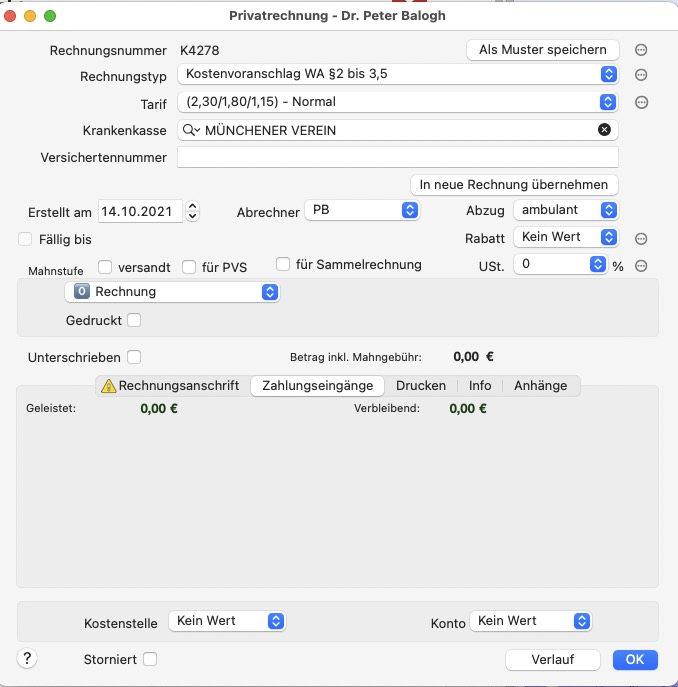Open the Rechnungstyp dropdown

click(x=398, y=74)
